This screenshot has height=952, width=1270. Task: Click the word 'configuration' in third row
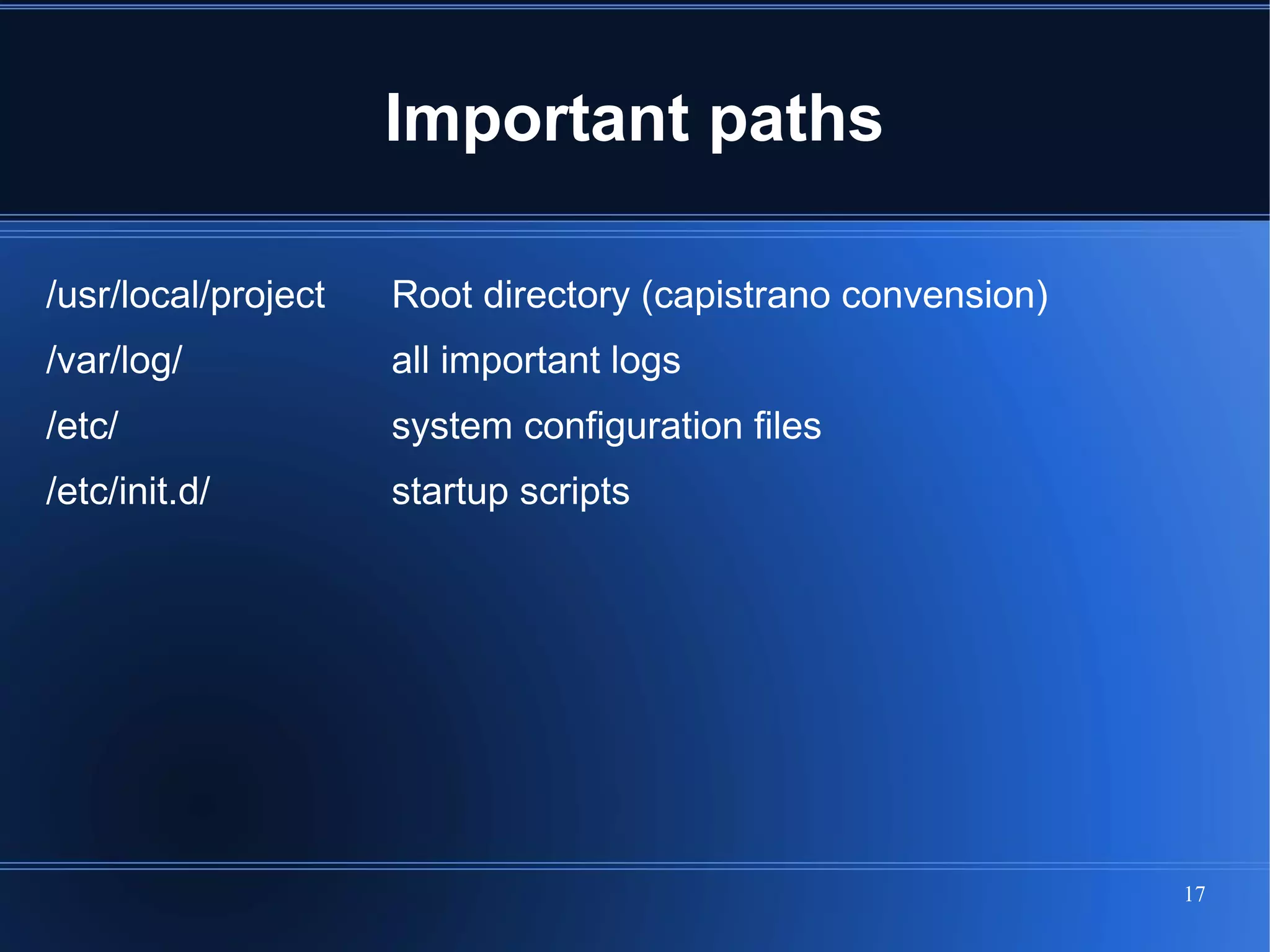coord(633,428)
